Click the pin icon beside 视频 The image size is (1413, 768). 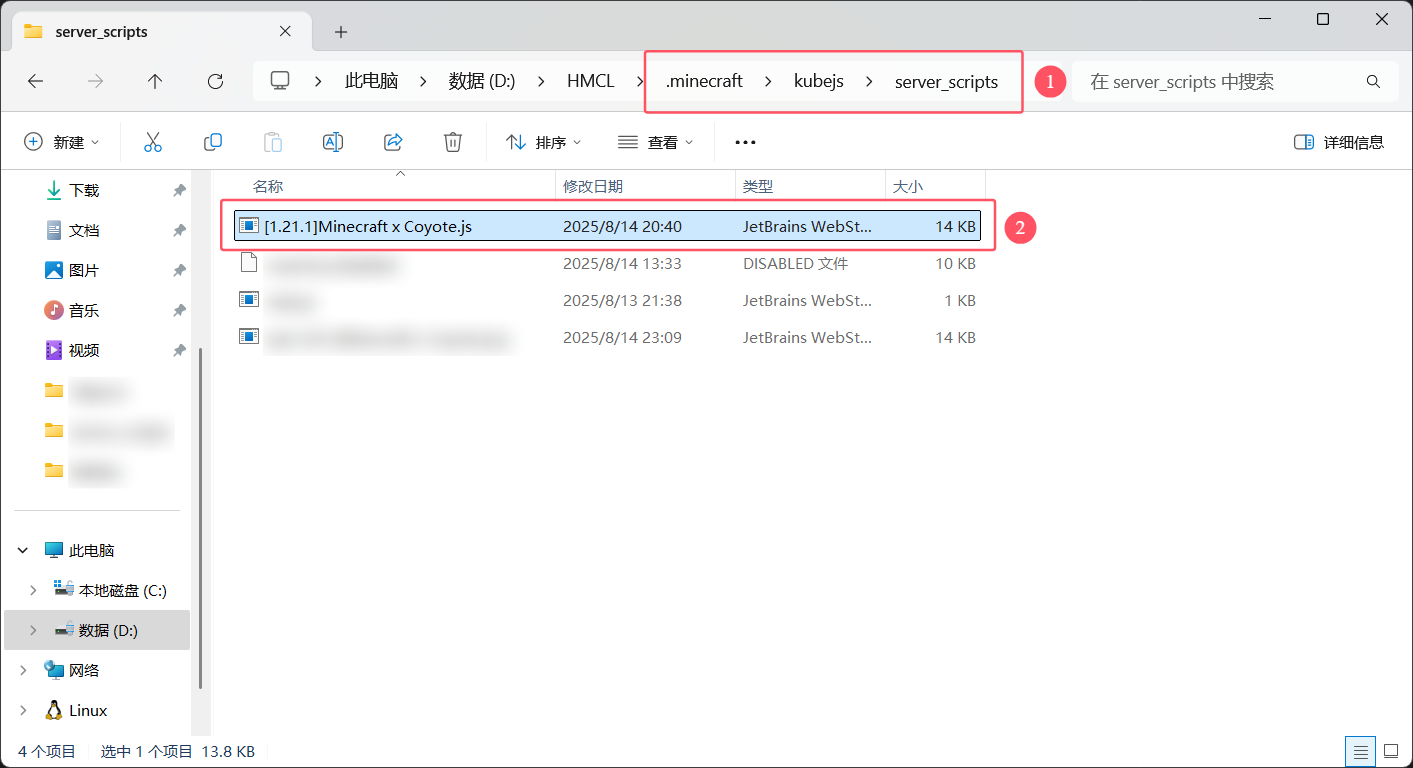[179, 350]
